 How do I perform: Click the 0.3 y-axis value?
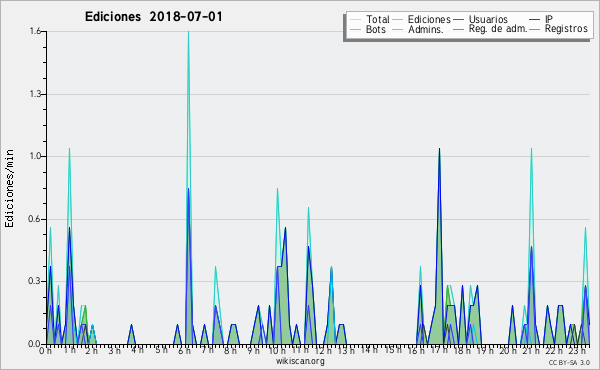[35, 281]
